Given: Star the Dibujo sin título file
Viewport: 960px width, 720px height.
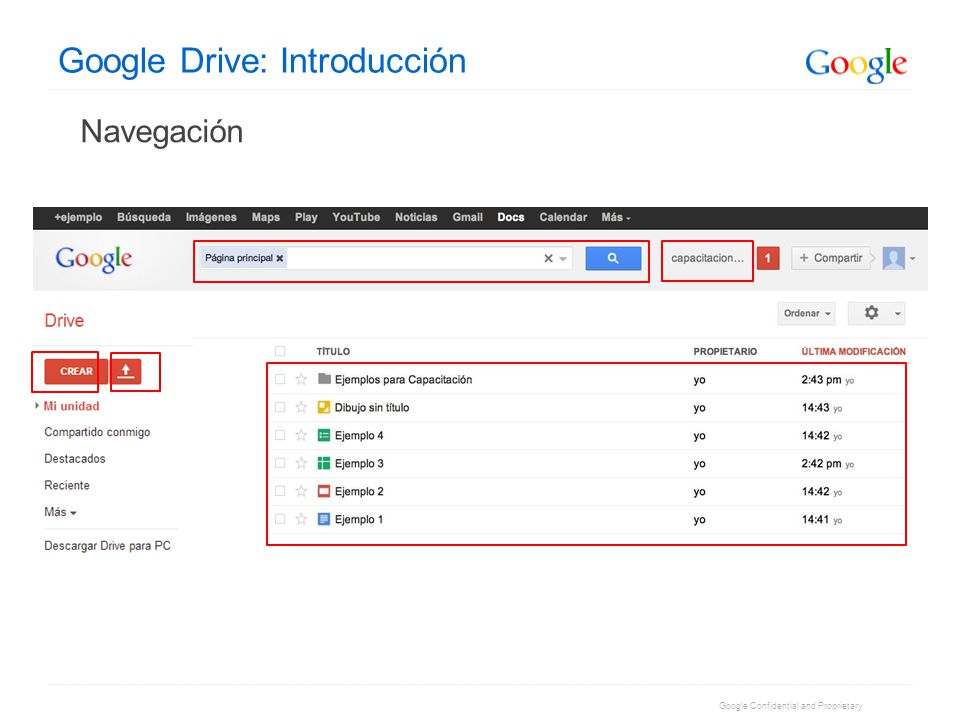Looking at the screenshot, I should point(301,407).
